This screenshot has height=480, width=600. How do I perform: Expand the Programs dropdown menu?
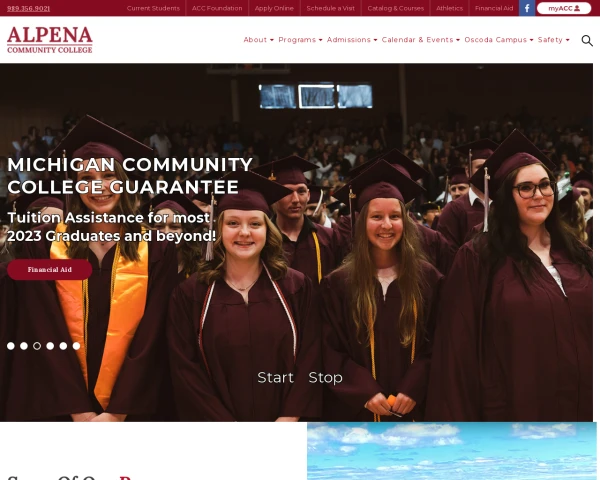click(x=300, y=40)
